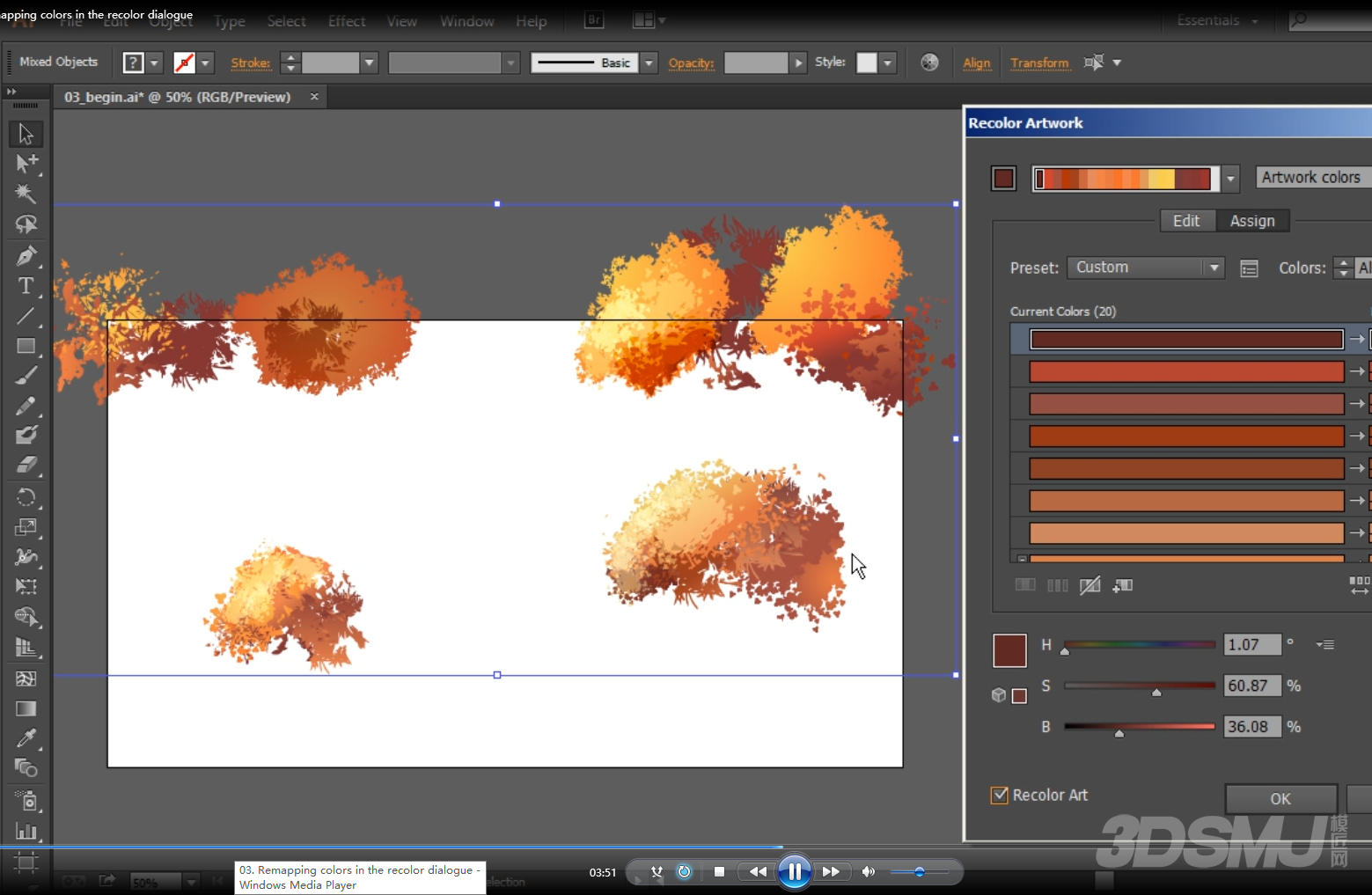The height and width of the screenshot is (895, 1372).
Task: Choose the Rectangle tool
Action: (x=26, y=346)
